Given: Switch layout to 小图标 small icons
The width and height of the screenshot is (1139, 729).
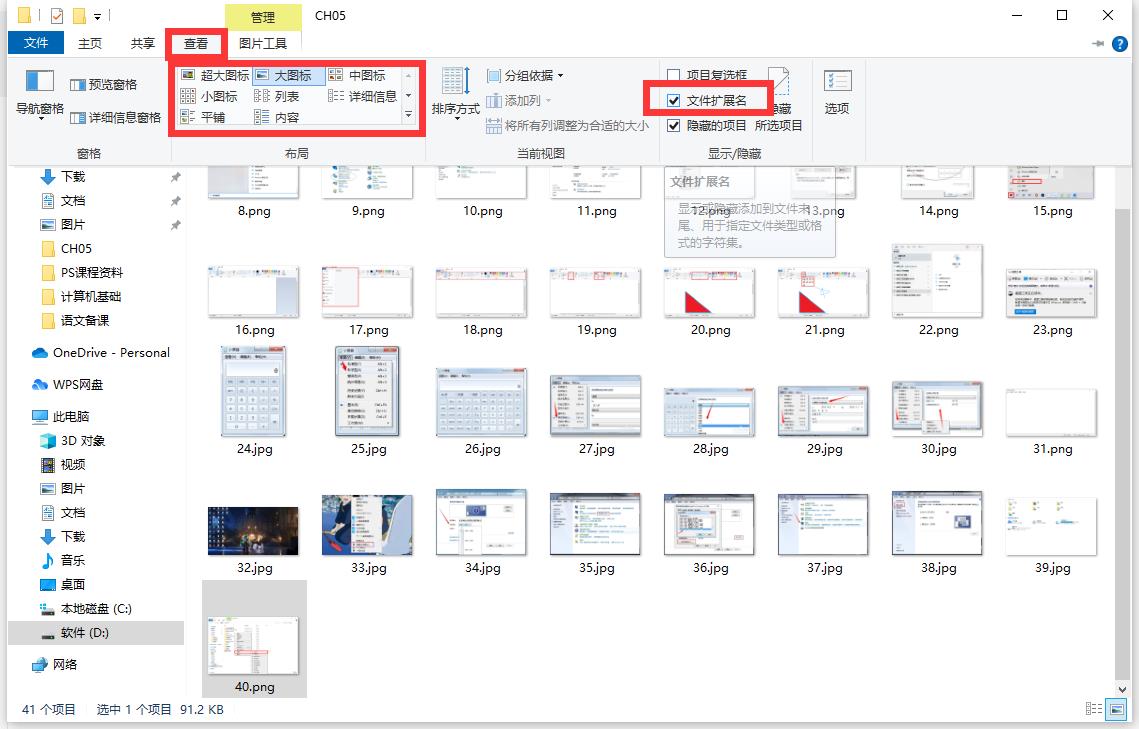Looking at the screenshot, I should [x=209, y=96].
